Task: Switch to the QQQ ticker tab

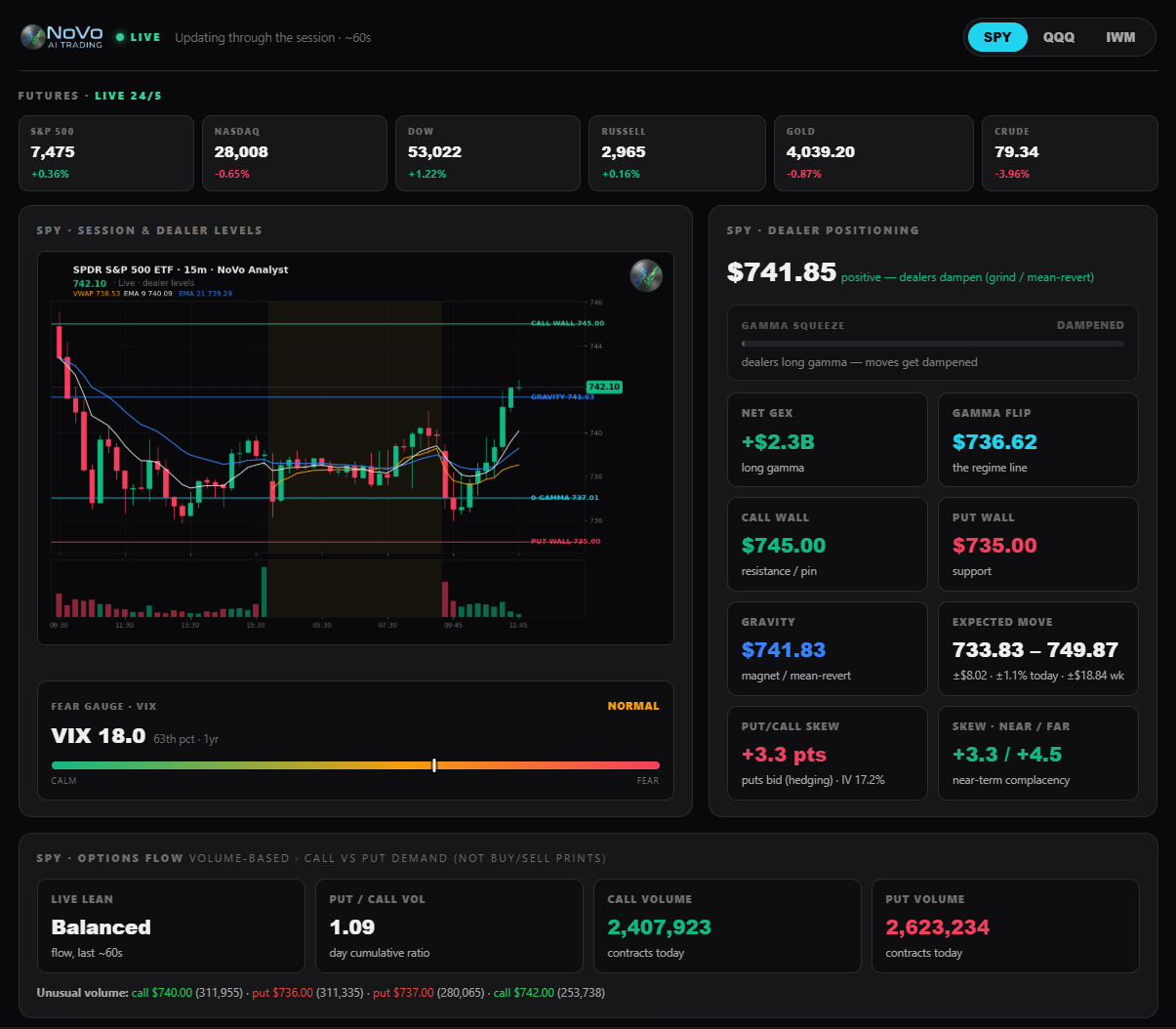Action: [1059, 37]
